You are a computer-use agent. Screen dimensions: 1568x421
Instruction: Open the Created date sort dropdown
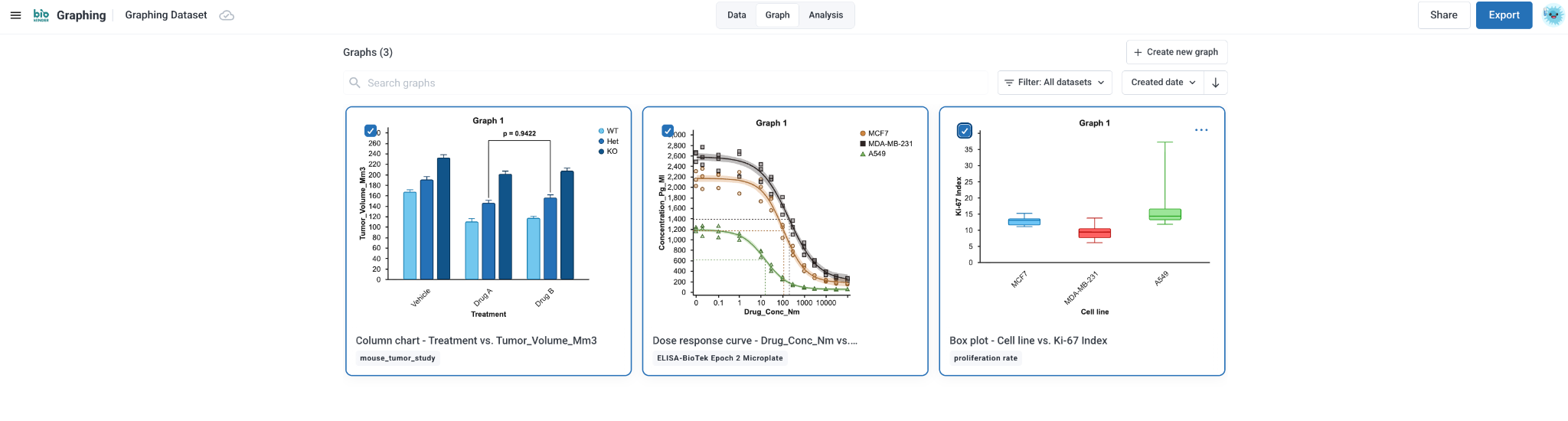tap(1163, 83)
